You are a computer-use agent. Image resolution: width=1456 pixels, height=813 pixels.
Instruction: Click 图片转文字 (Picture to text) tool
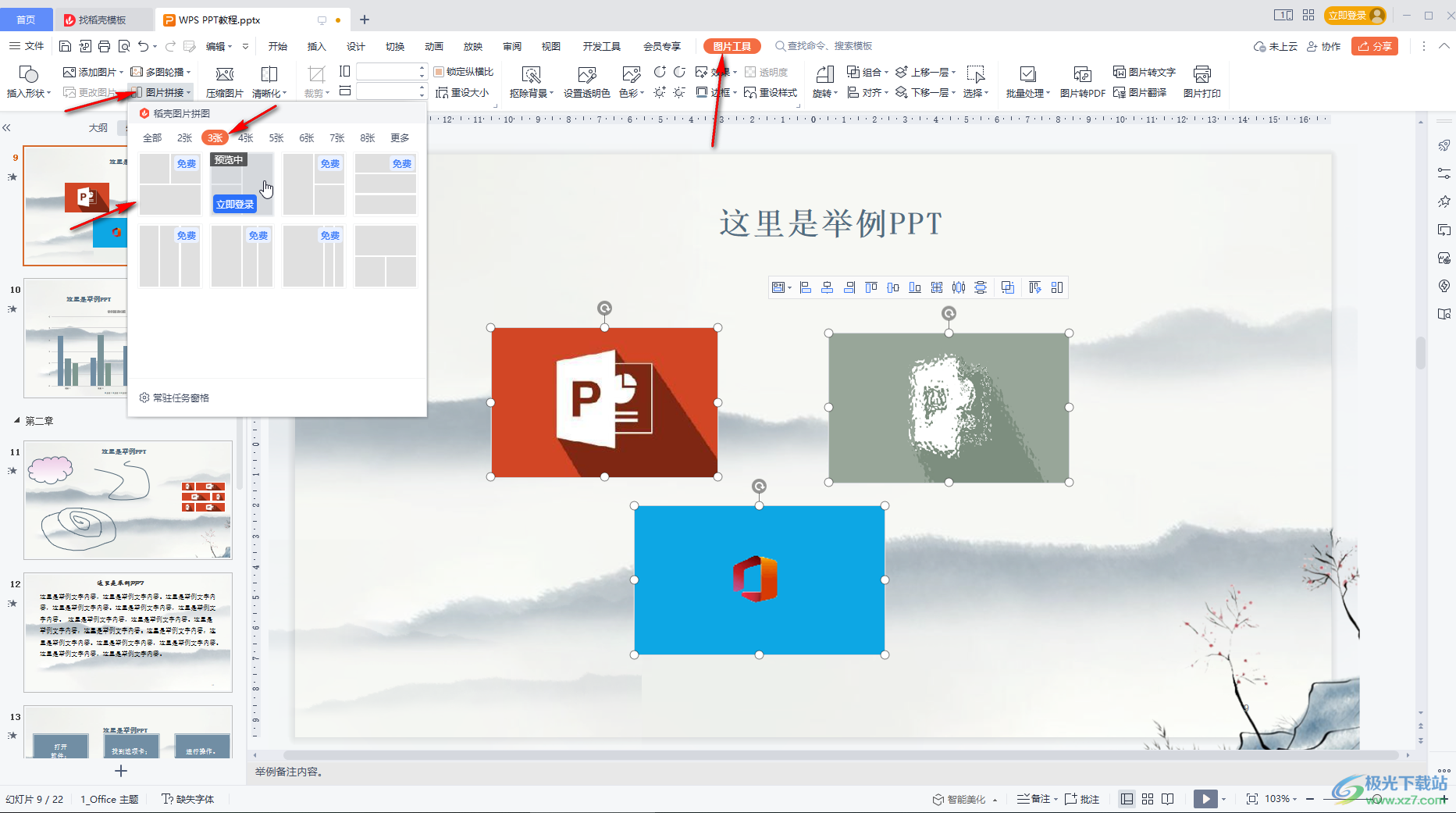[x=1144, y=72]
